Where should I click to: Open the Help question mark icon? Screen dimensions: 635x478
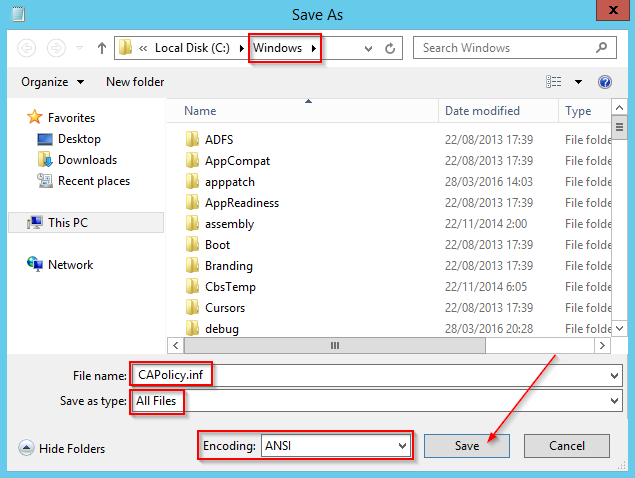604,82
